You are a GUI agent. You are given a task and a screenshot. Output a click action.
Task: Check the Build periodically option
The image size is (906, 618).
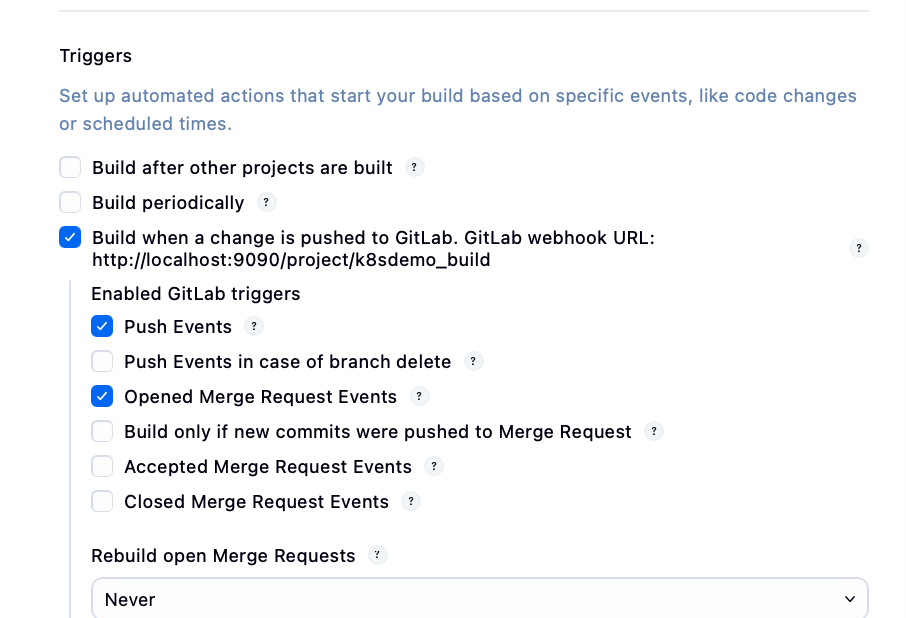tap(70, 202)
